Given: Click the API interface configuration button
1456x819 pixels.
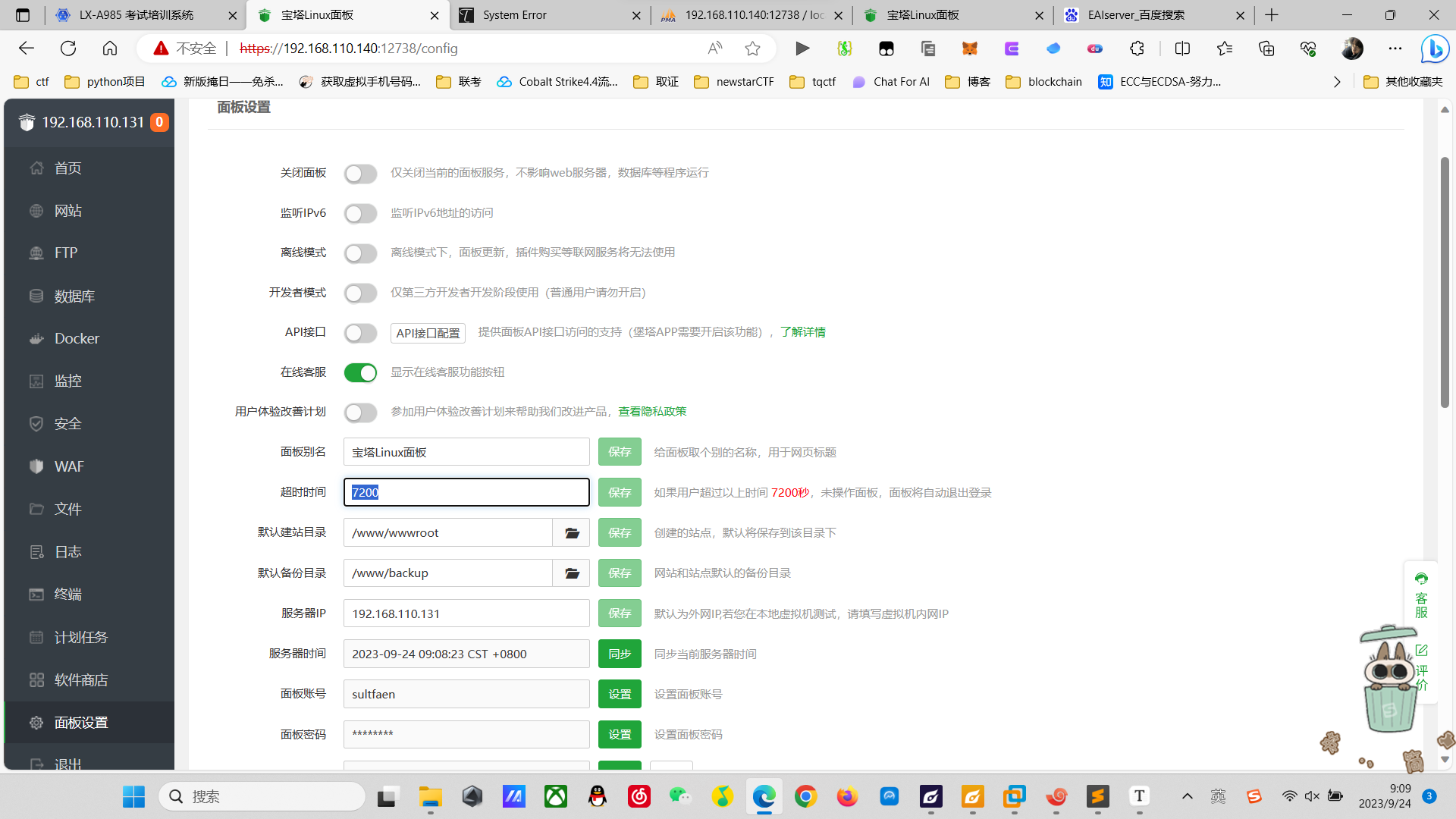Looking at the screenshot, I should pyautogui.click(x=428, y=333).
